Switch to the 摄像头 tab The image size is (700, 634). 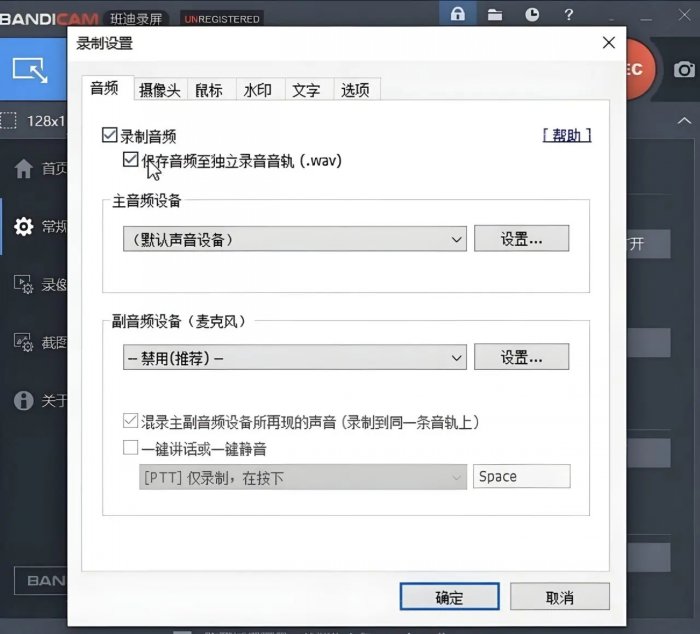click(x=160, y=89)
